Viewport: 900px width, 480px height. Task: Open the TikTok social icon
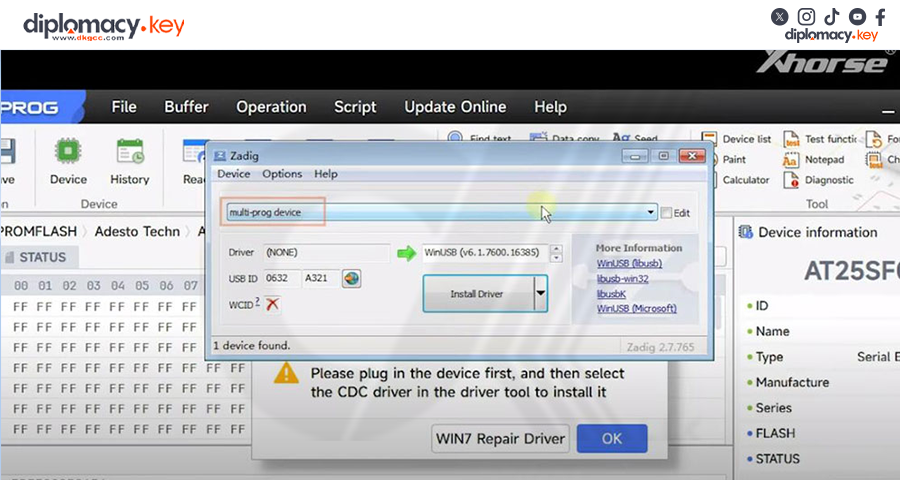(x=832, y=17)
